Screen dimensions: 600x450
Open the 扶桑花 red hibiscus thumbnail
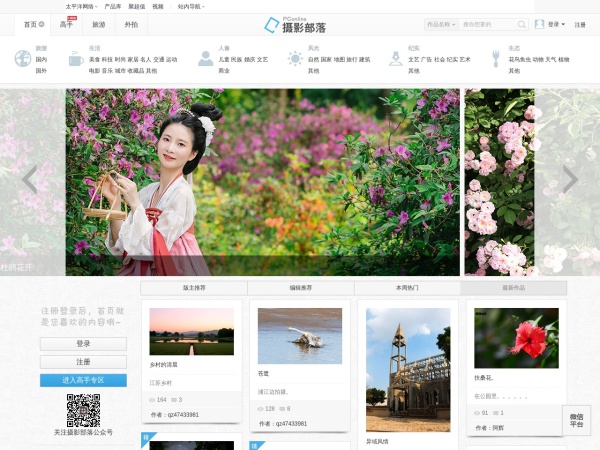[516, 338]
